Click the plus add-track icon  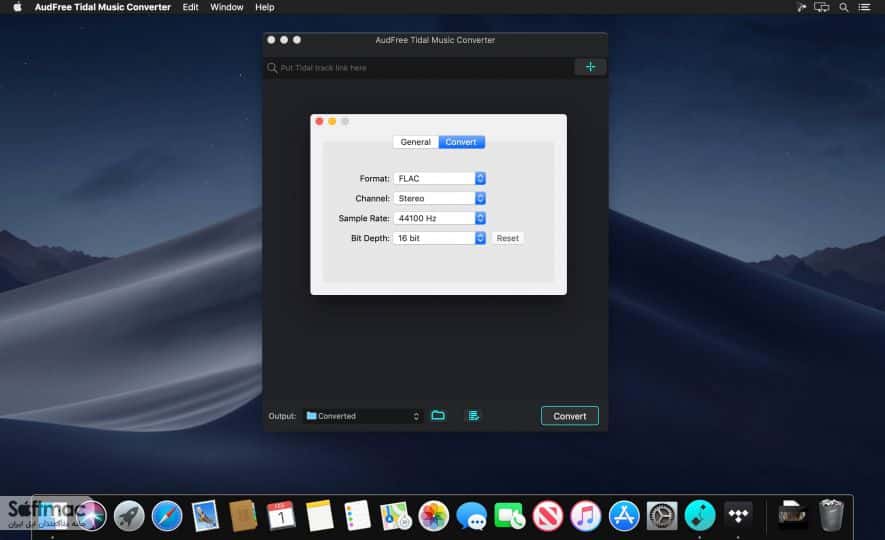pyautogui.click(x=590, y=67)
